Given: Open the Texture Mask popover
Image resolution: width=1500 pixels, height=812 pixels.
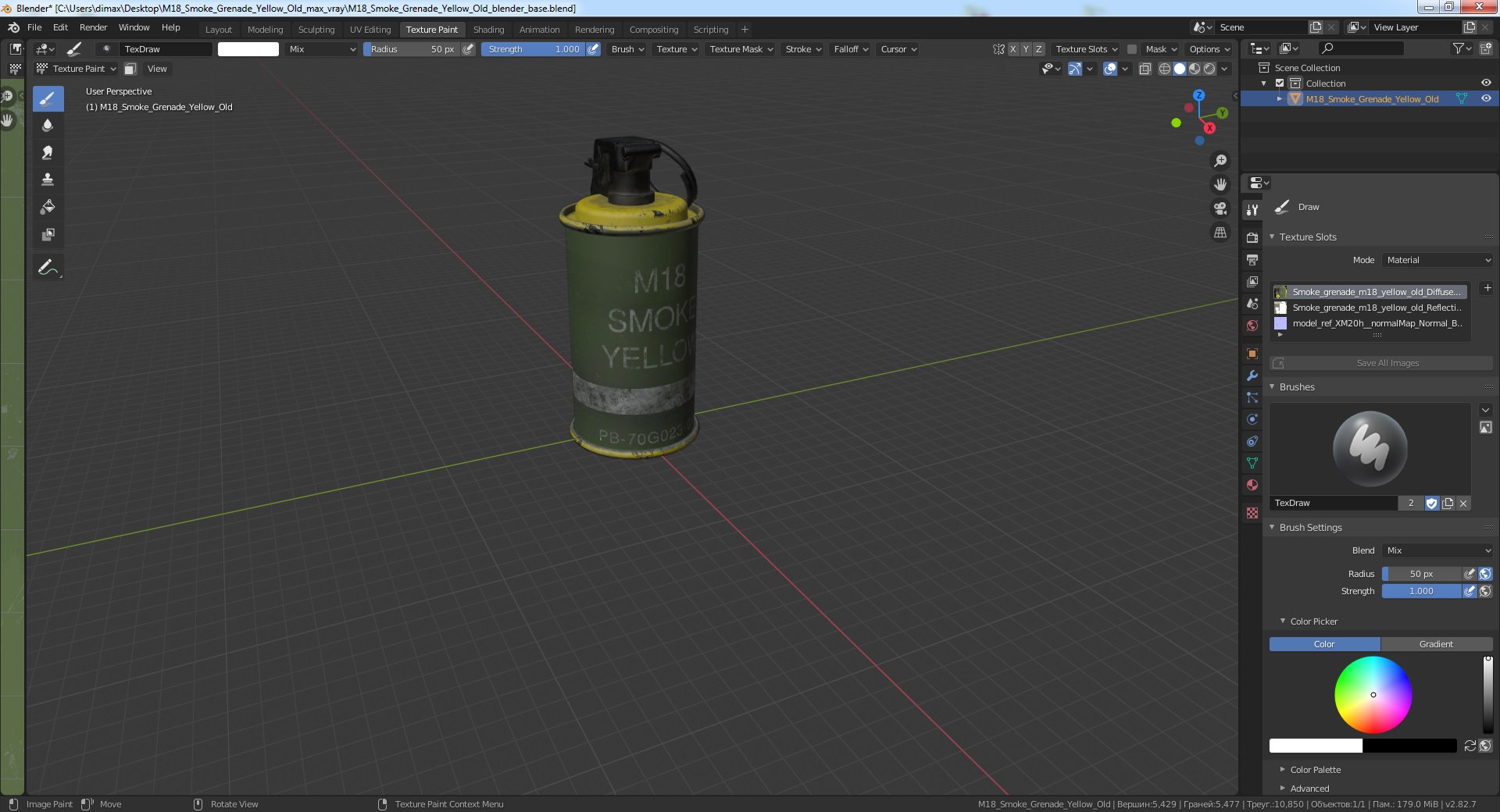Looking at the screenshot, I should click(x=741, y=48).
